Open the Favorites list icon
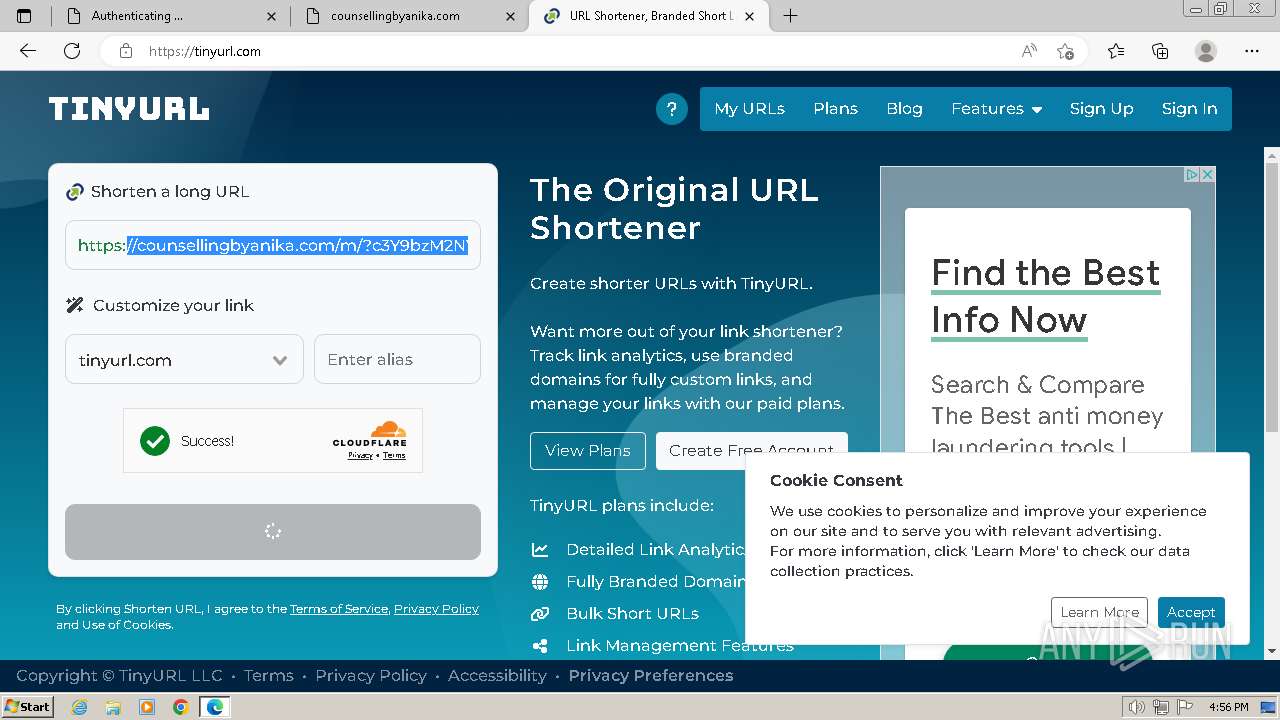Screen dimensions: 1280x720 (x=1116, y=51)
